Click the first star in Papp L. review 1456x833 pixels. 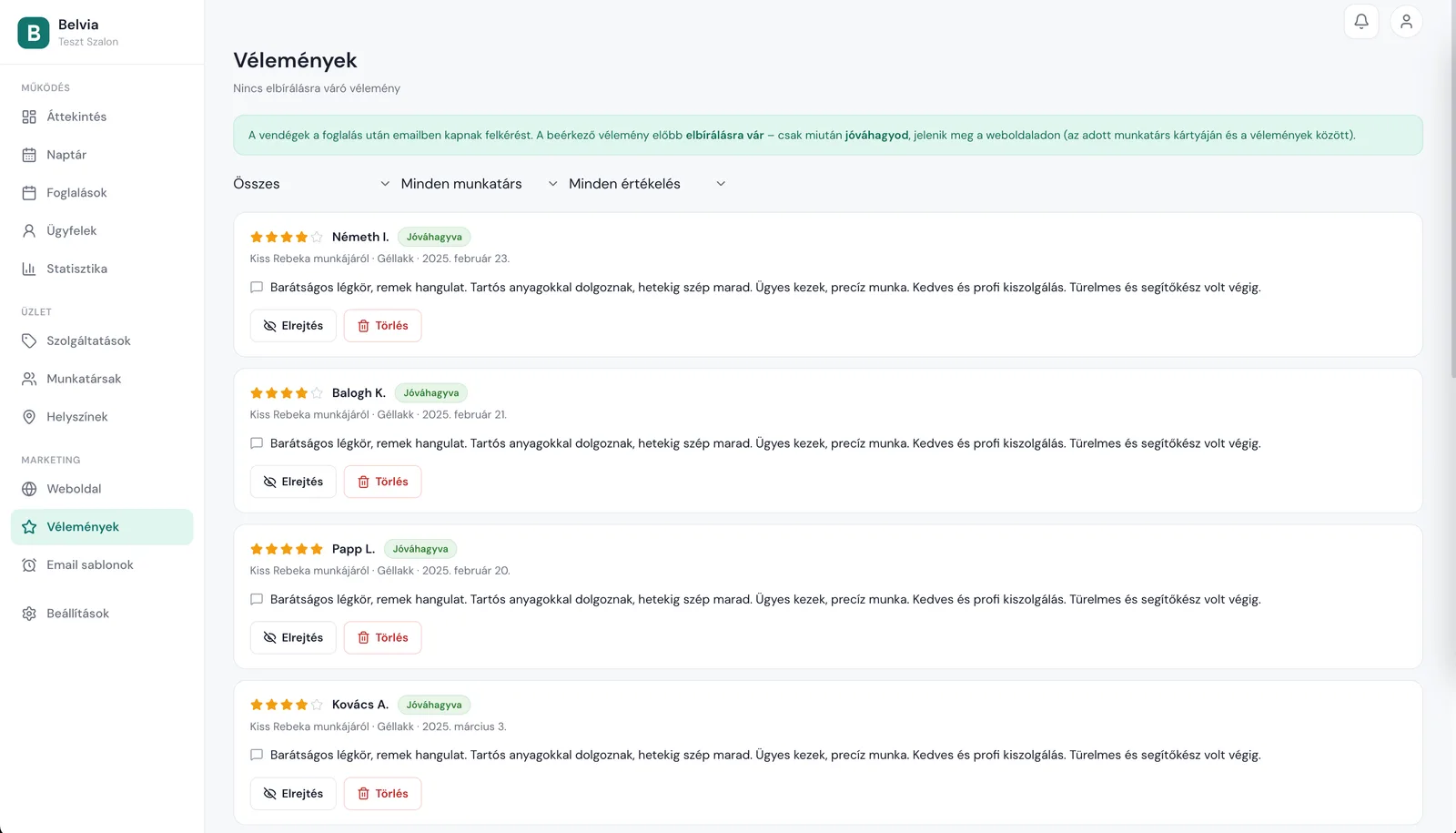pos(257,549)
